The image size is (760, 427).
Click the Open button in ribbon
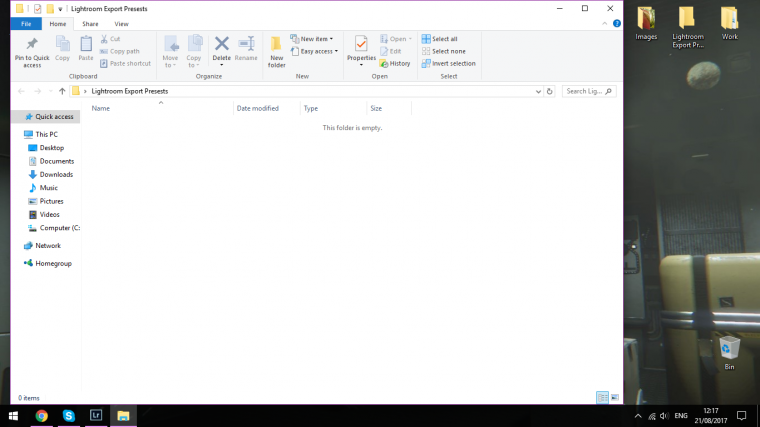coord(396,39)
